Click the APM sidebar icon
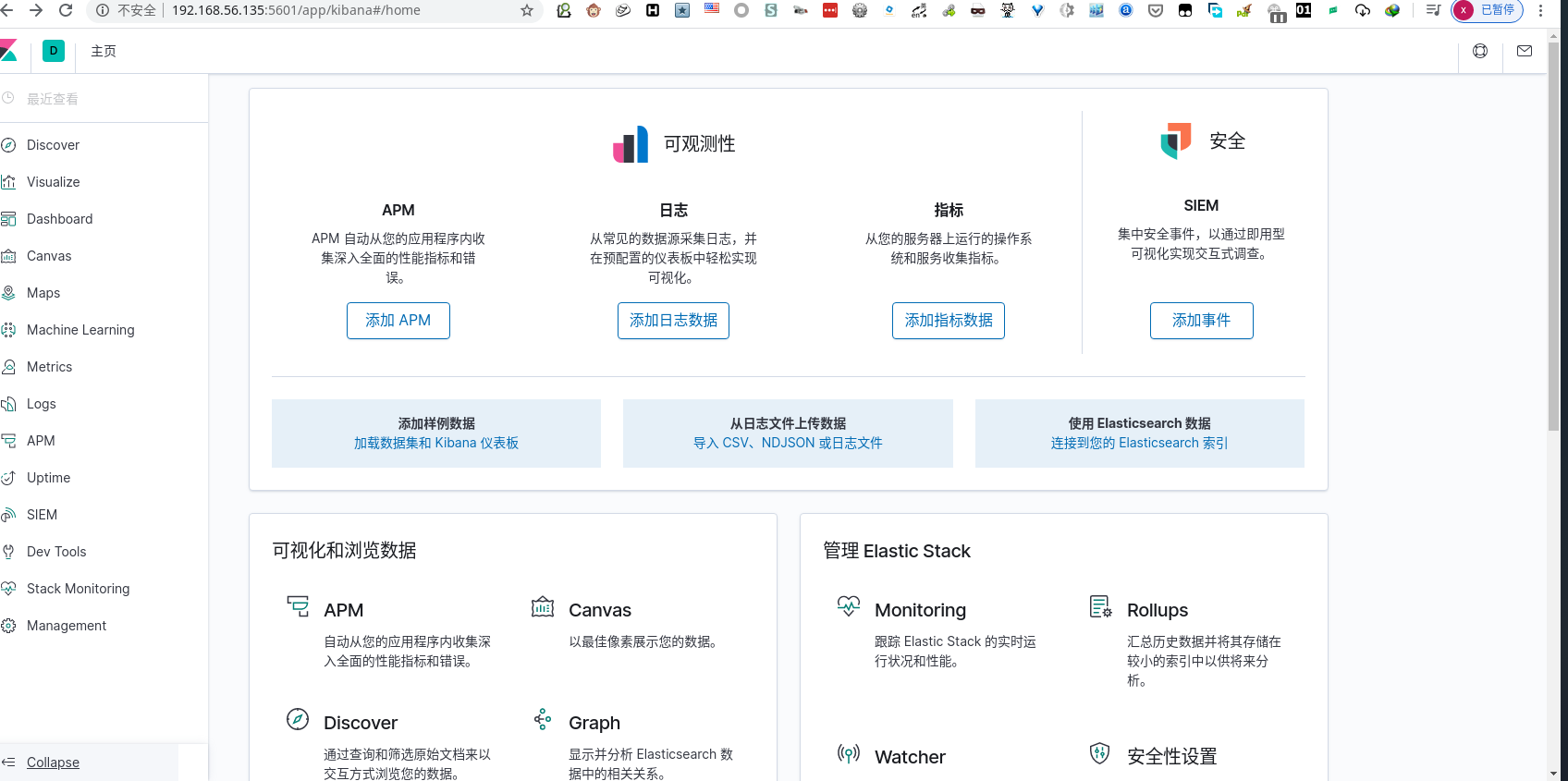1568x781 pixels. pos(8,441)
